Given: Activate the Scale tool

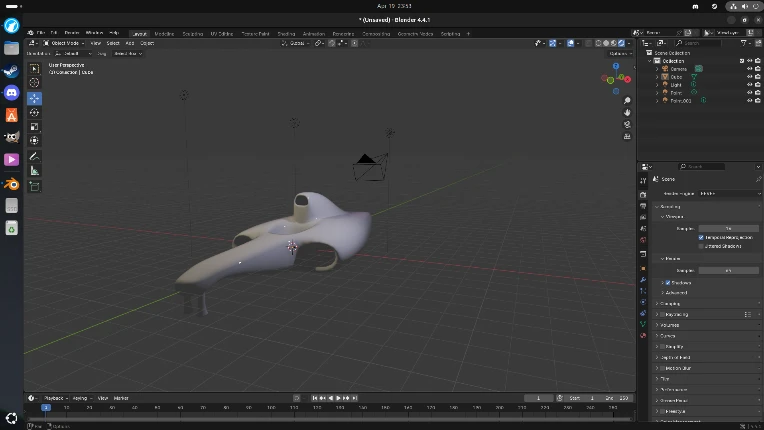Looking at the screenshot, I should tap(34, 127).
